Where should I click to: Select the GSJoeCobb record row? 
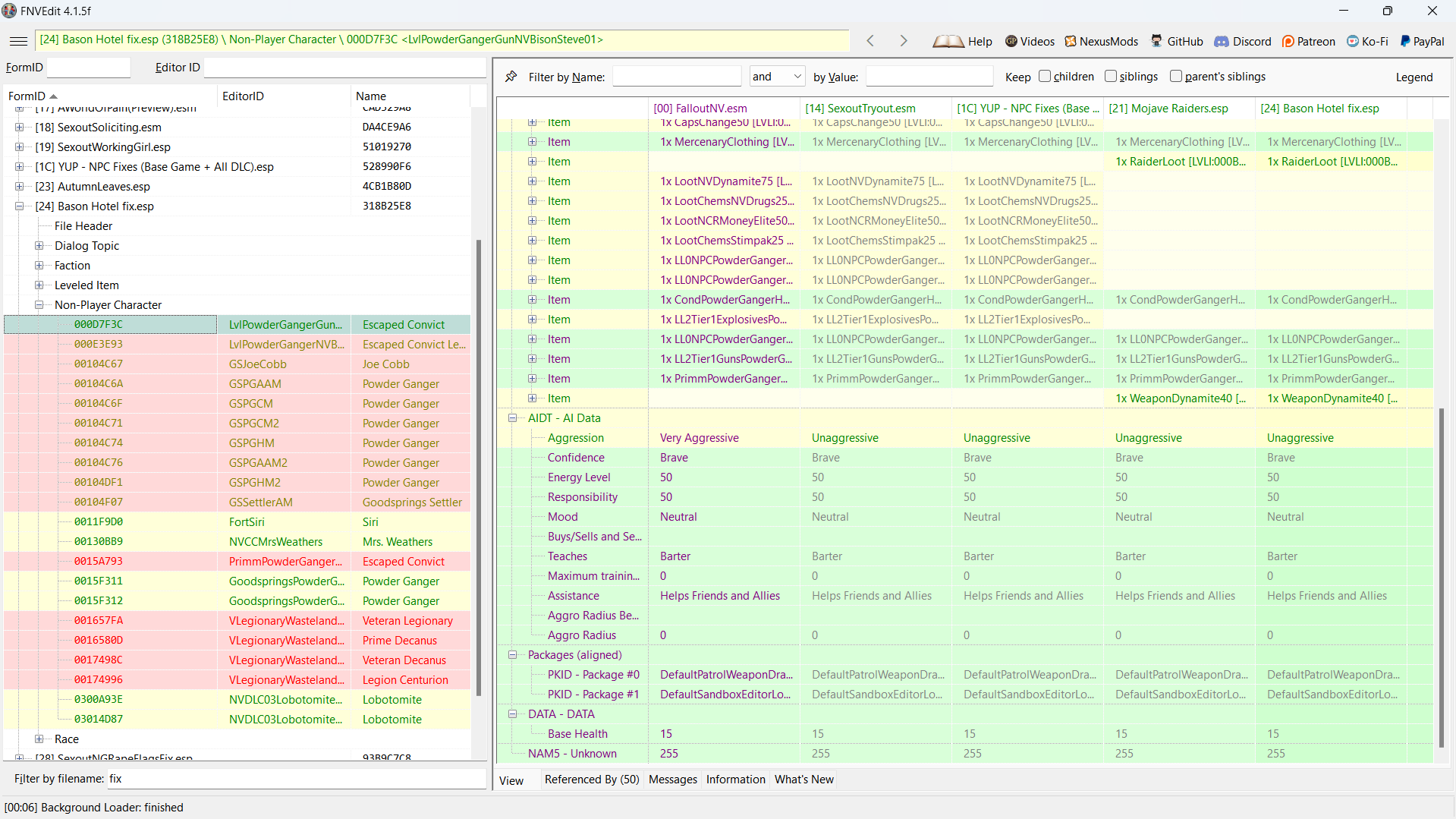237,364
